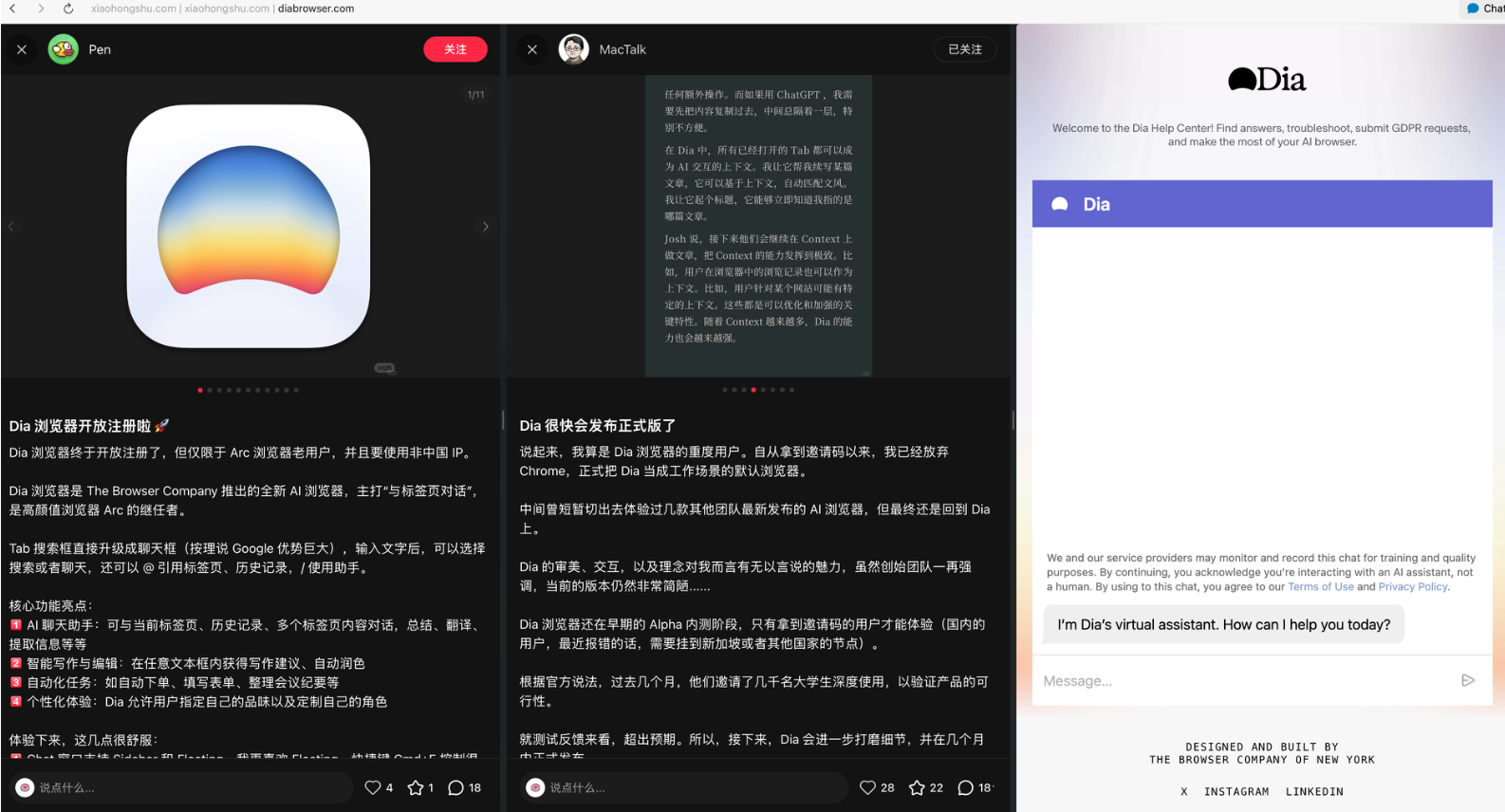Click the title "Dia 很快会发布正式版了"
This screenshot has width=1505, height=812.
(598, 426)
